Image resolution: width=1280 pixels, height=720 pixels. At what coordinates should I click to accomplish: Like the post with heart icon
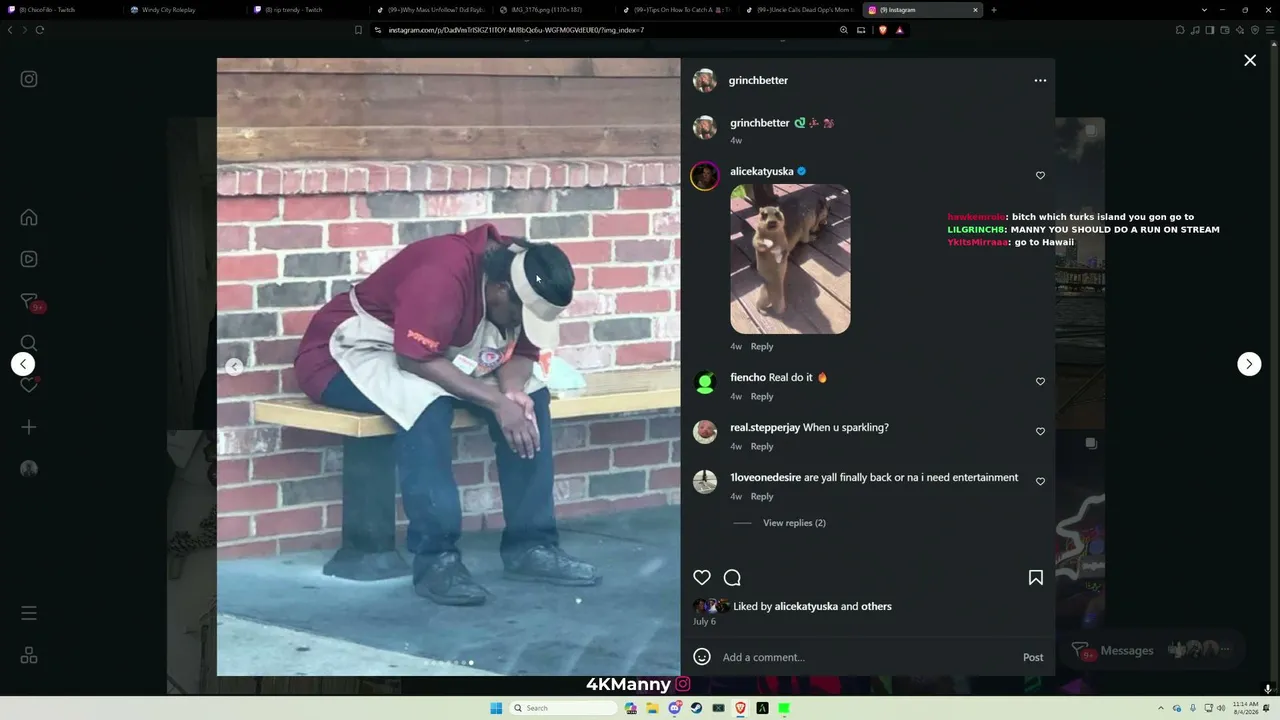[702, 577]
